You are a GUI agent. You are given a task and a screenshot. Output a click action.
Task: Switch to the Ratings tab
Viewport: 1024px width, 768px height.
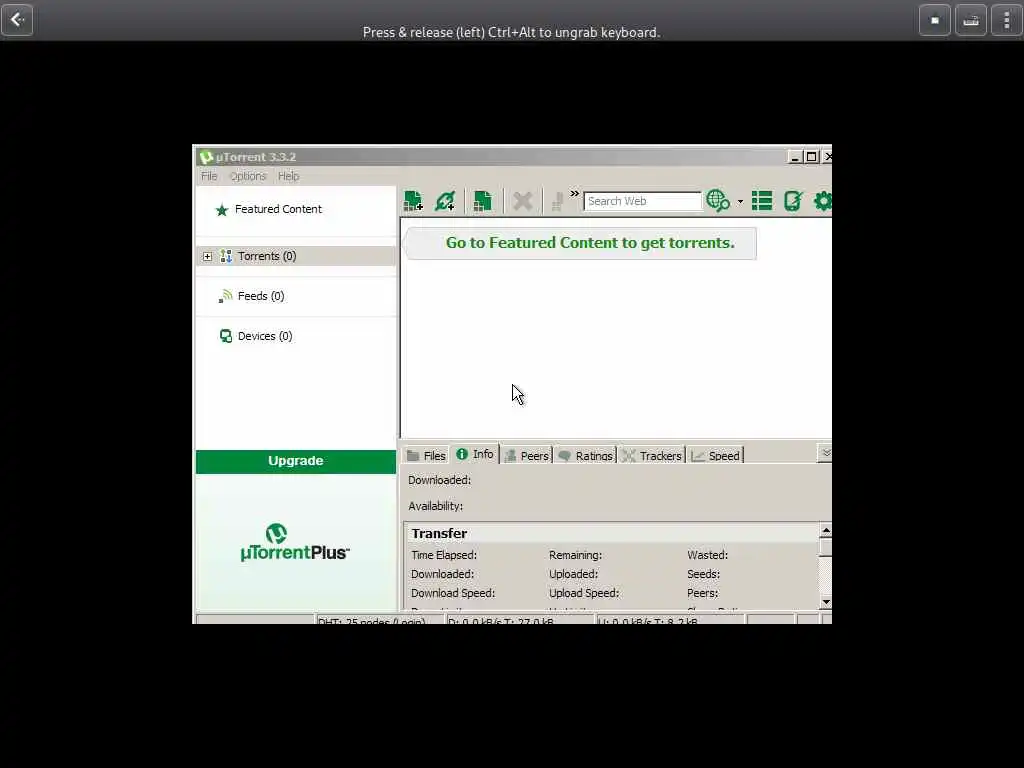point(585,455)
